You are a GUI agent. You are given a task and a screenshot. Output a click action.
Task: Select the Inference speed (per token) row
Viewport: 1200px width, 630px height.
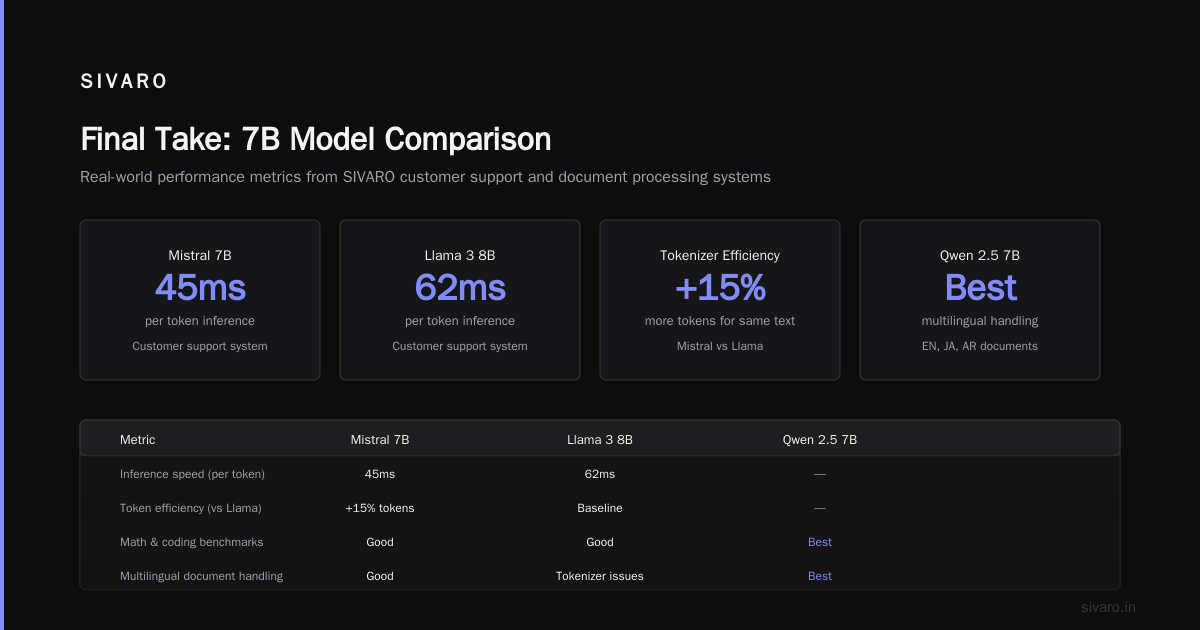coord(600,474)
